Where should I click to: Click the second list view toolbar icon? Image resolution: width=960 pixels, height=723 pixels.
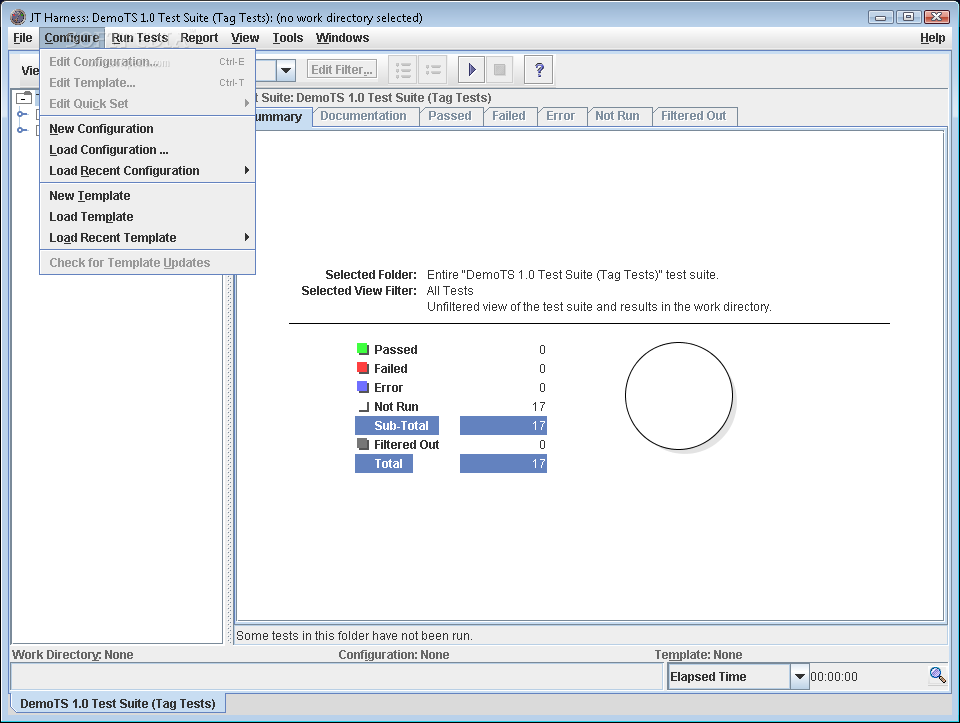[x=433, y=70]
